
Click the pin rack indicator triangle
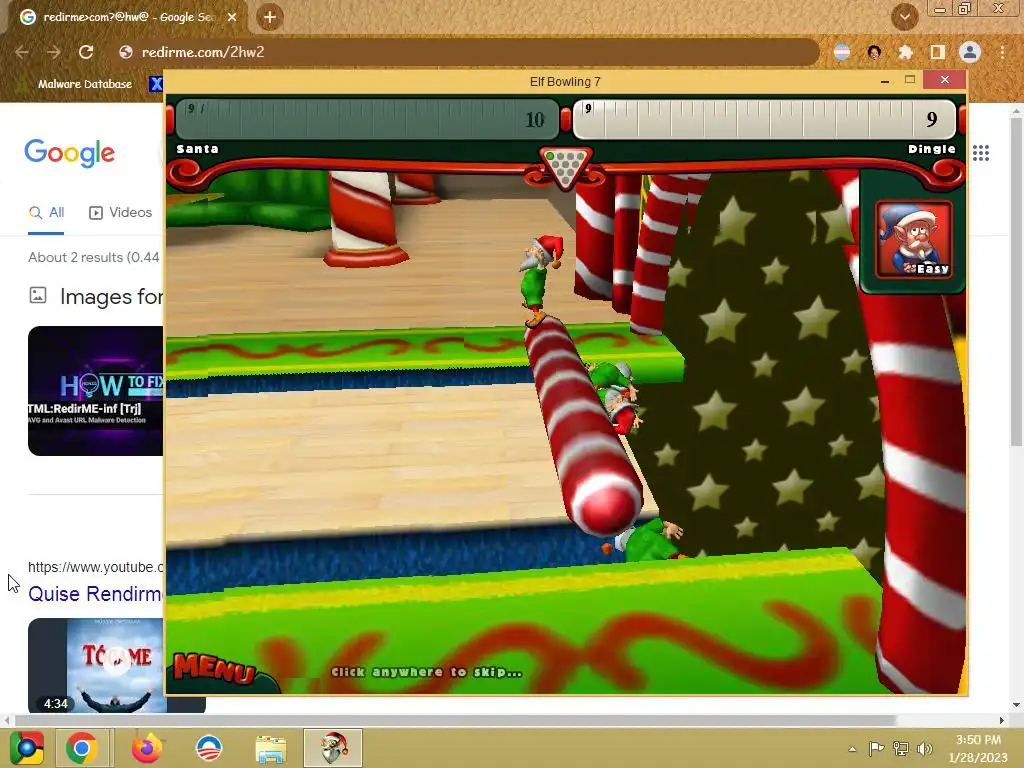click(566, 167)
